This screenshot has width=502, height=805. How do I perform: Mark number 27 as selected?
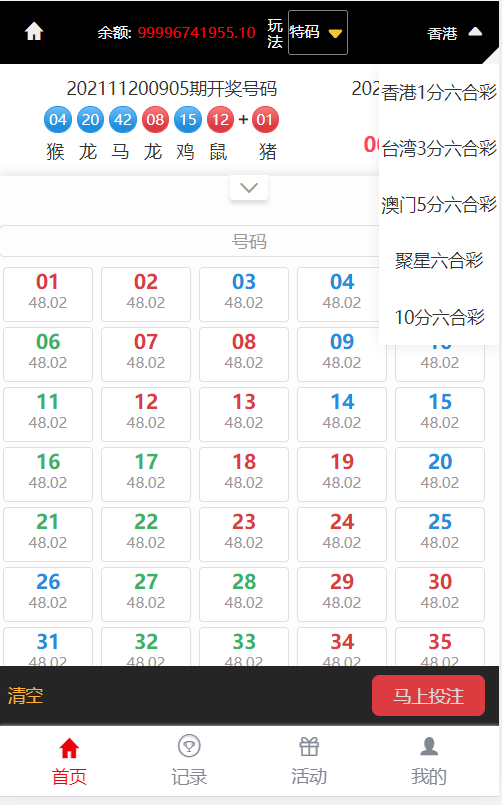pos(146,595)
